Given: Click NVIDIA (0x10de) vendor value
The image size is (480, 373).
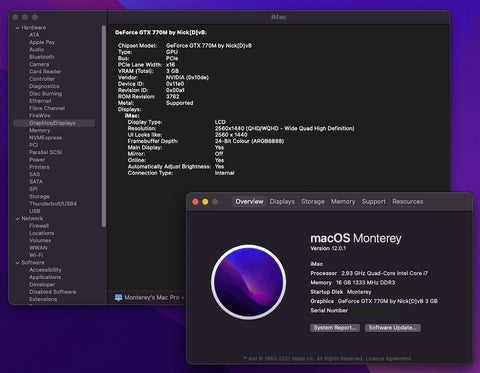Looking at the screenshot, I should (x=187, y=77).
